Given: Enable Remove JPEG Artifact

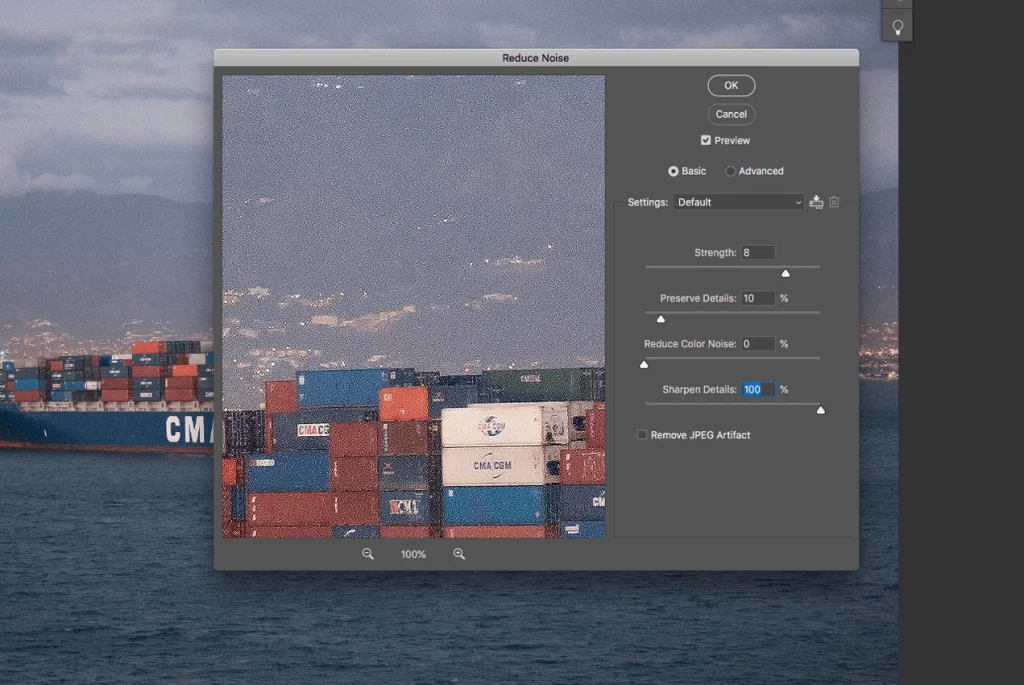Looking at the screenshot, I should coord(642,435).
